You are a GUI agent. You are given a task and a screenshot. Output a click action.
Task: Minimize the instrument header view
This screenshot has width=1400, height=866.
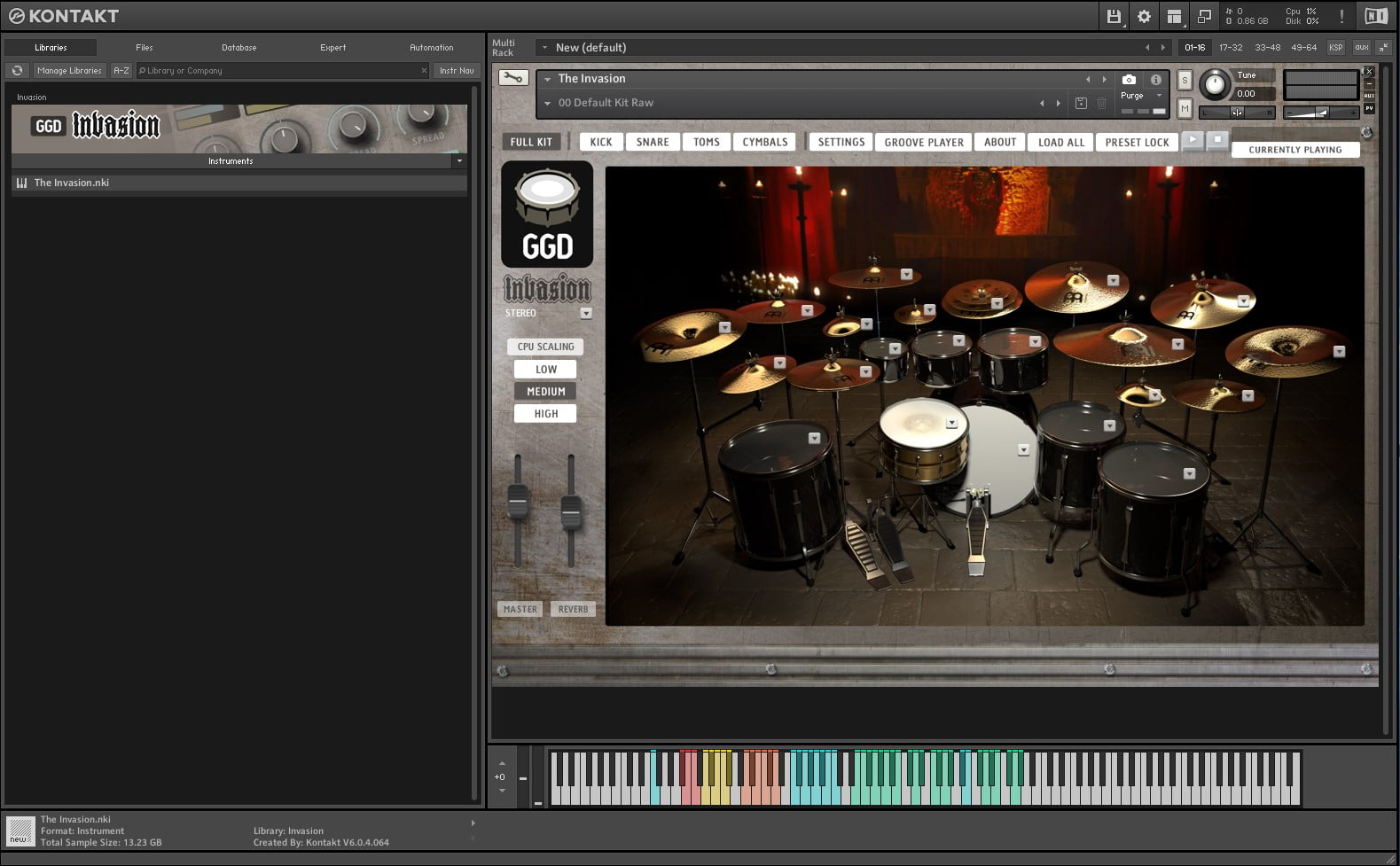(x=1369, y=83)
